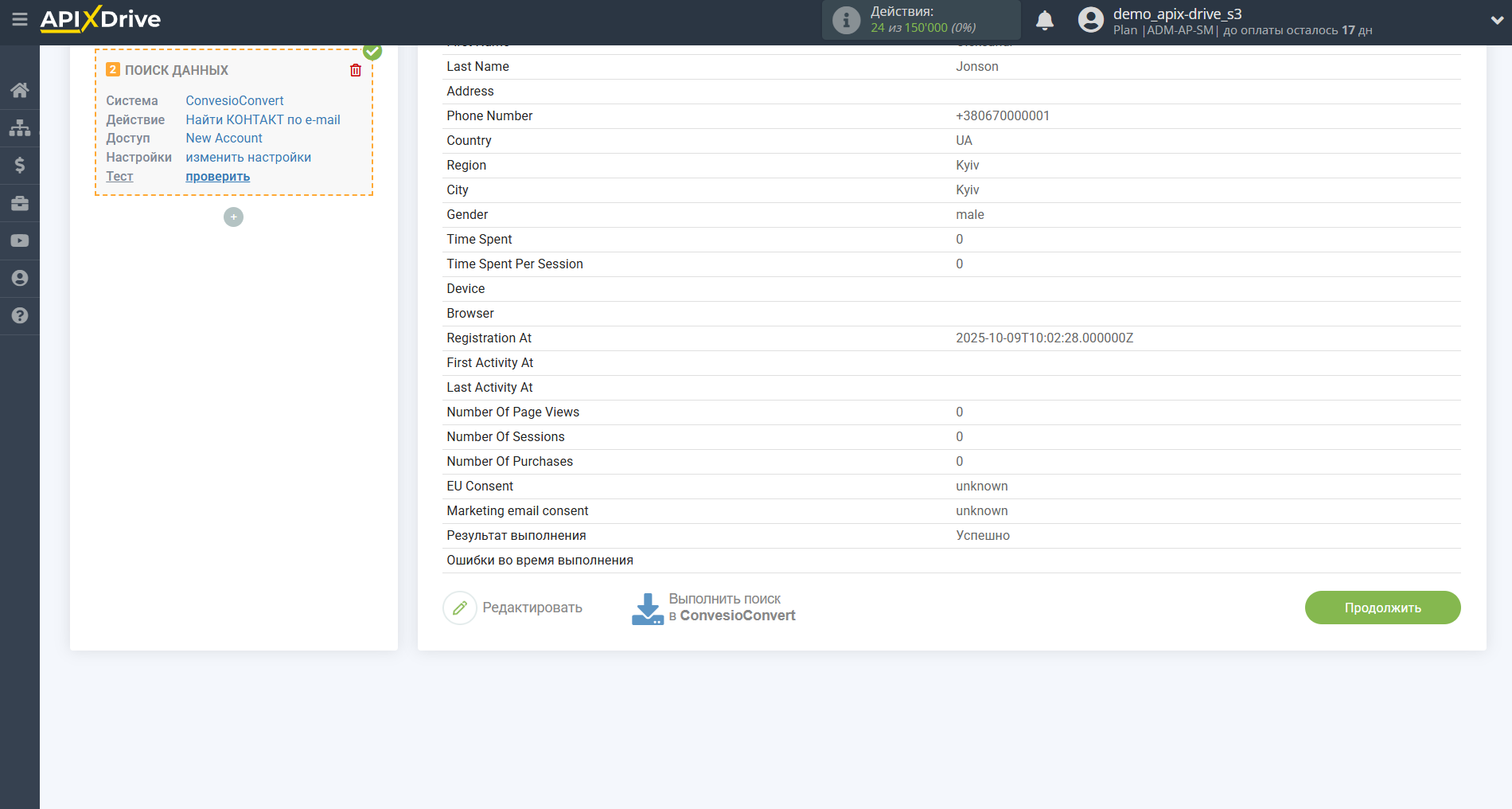Open the notifications bell
Screen dimensions: 1512x809
[x=1044, y=20]
